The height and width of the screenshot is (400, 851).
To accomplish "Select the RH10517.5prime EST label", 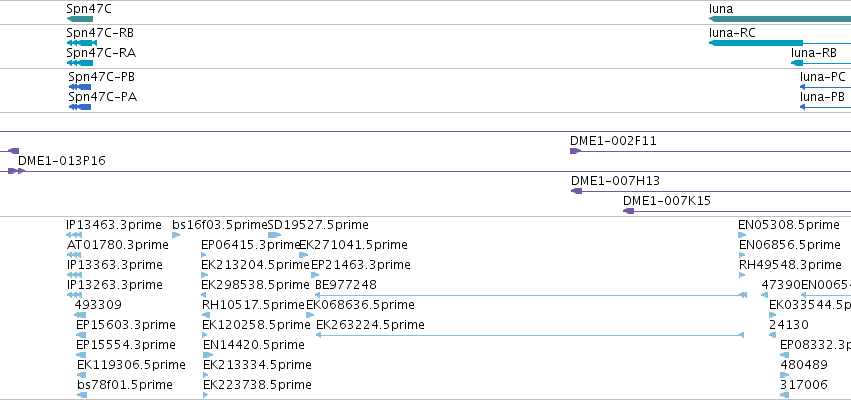I will pos(253,305).
